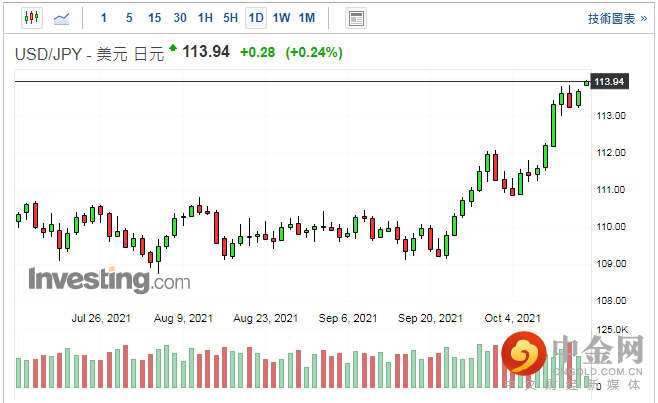Click the USD/JPY pair title

[x=48, y=53]
